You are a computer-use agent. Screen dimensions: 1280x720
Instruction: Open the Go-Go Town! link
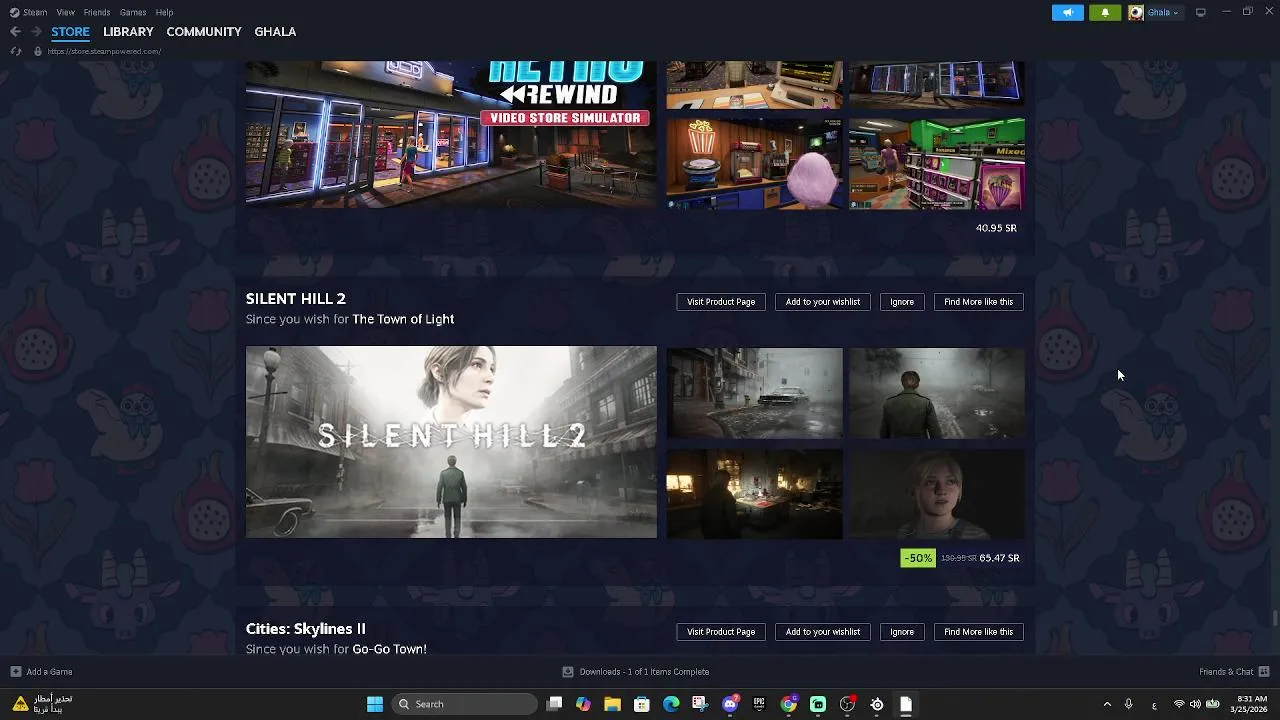(389, 649)
